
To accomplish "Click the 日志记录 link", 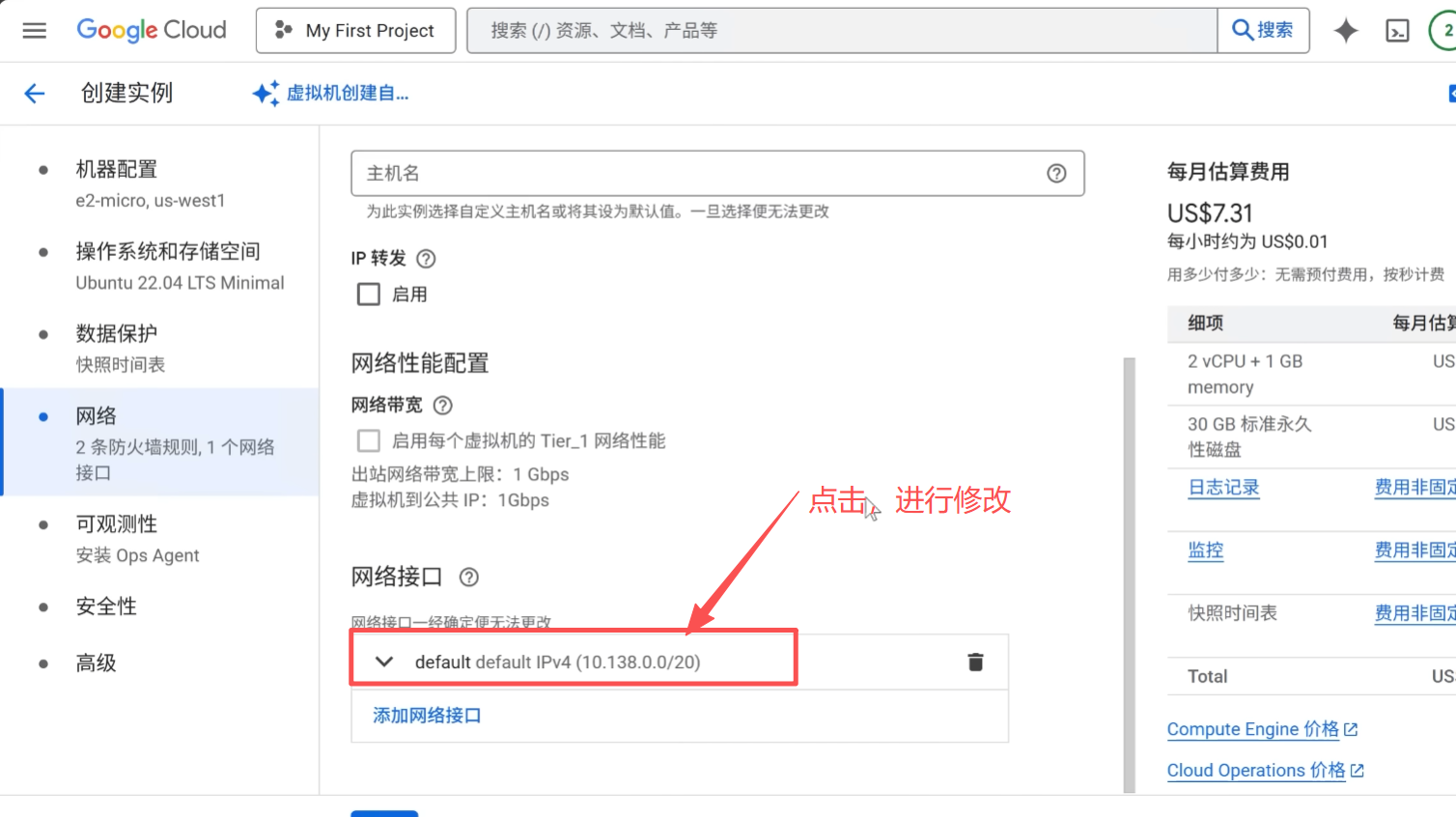I will pos(1223,488).
